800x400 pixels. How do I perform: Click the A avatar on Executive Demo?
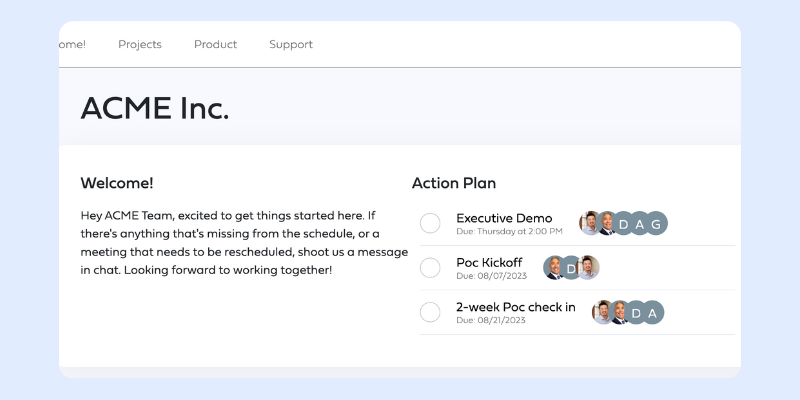point(639,223)
